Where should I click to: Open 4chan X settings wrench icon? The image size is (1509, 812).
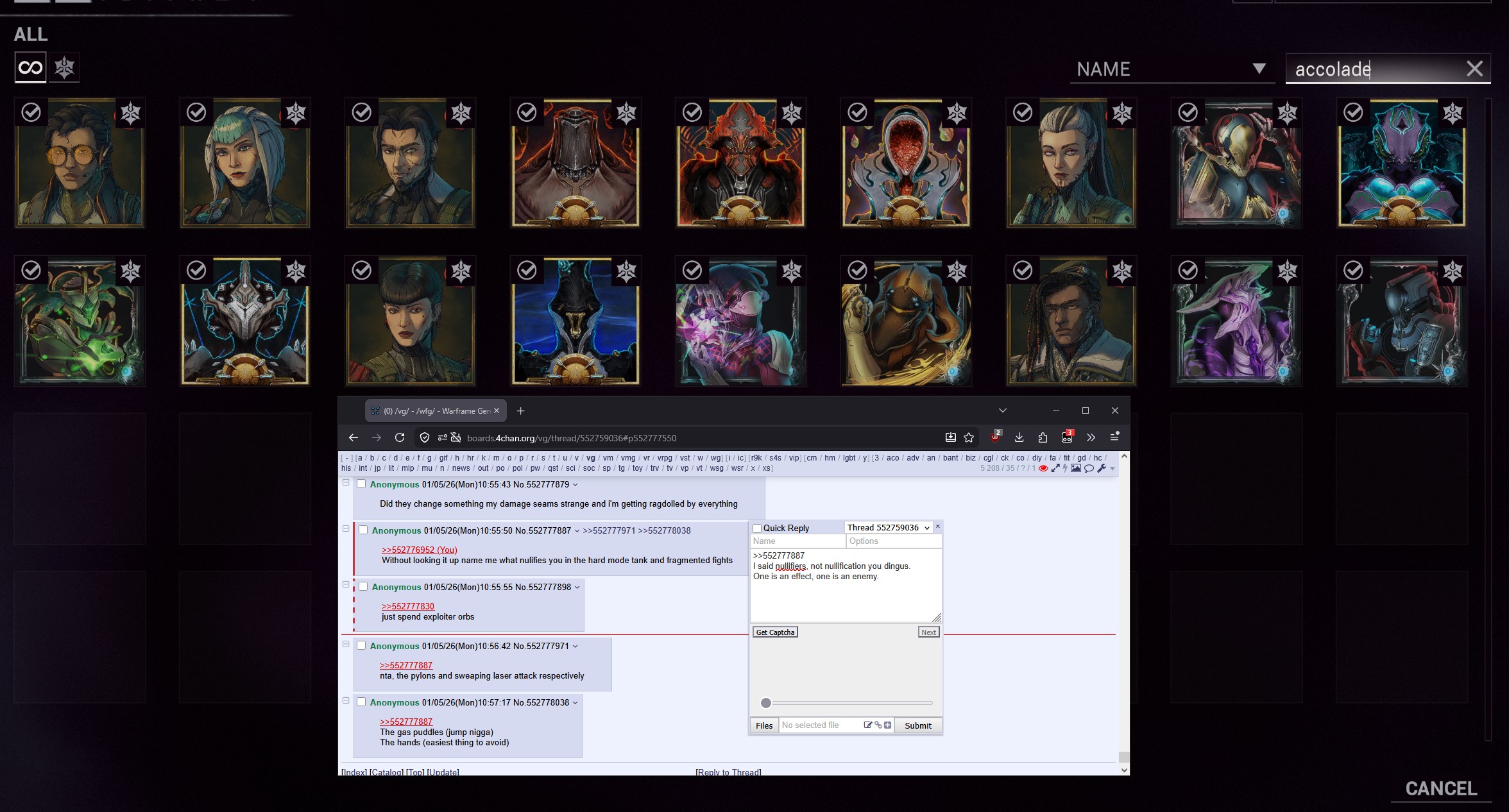[x=1102, y=468]
